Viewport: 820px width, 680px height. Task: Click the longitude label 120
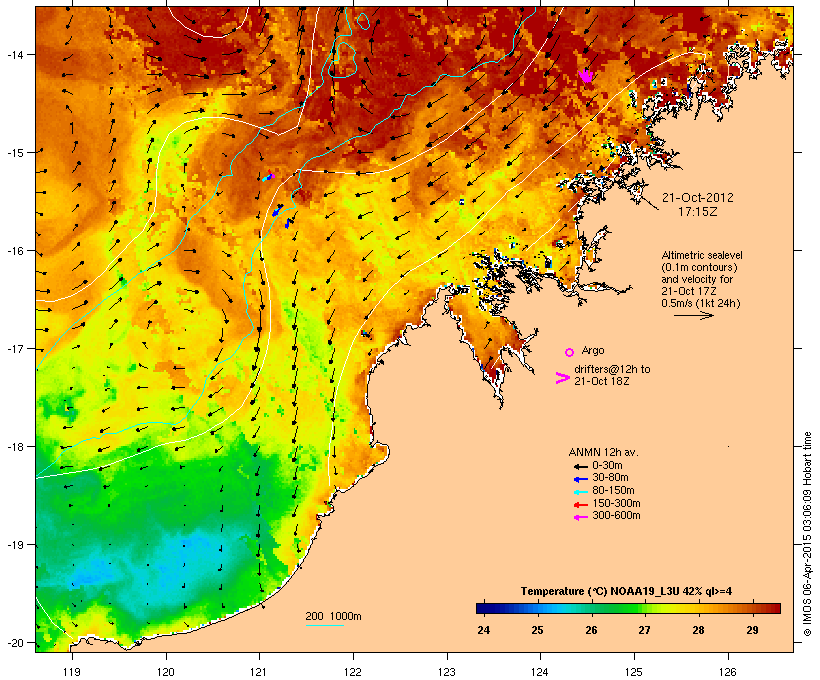(166, 672)
